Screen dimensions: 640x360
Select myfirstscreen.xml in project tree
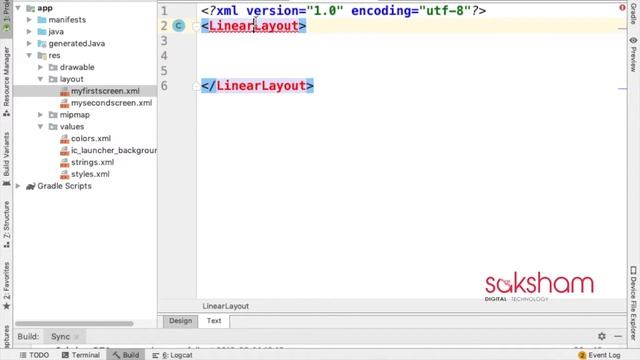(x=105, y=91)
